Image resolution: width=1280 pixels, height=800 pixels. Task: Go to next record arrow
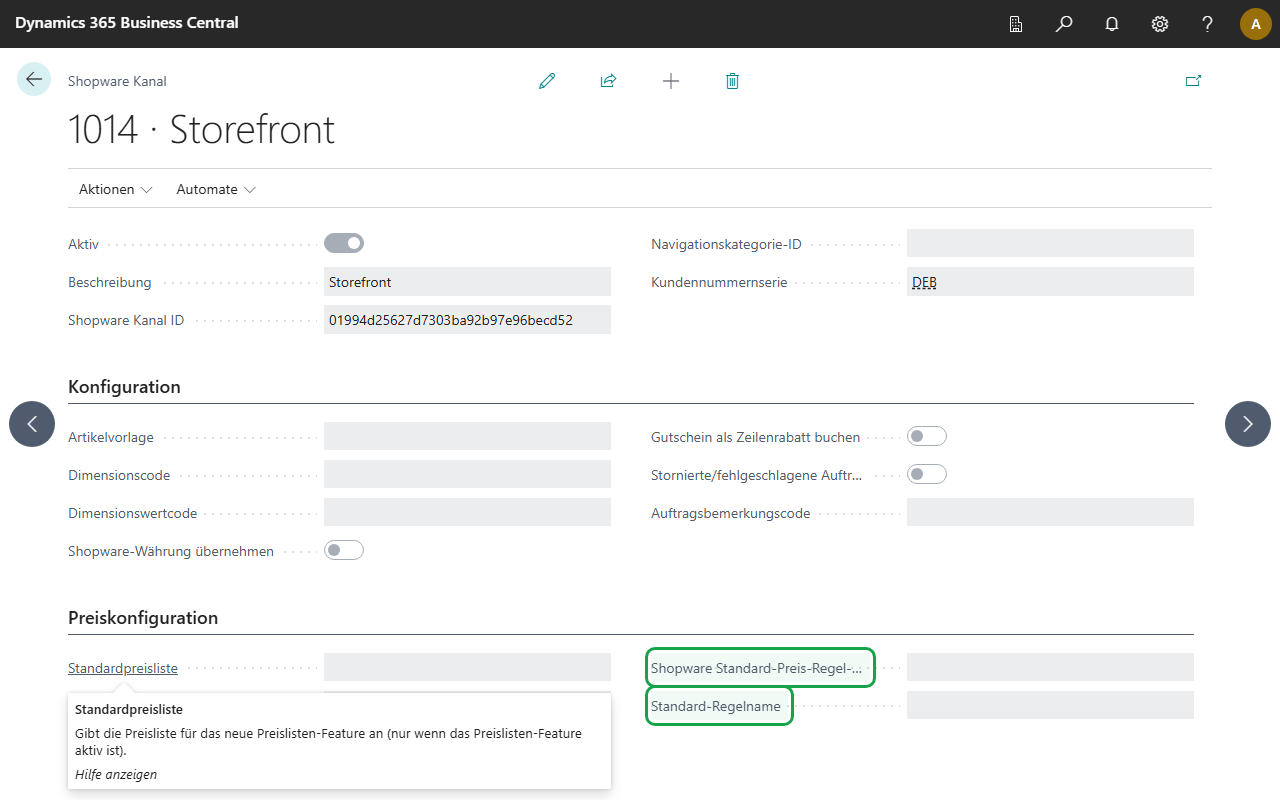click(x=1248, y=424)
